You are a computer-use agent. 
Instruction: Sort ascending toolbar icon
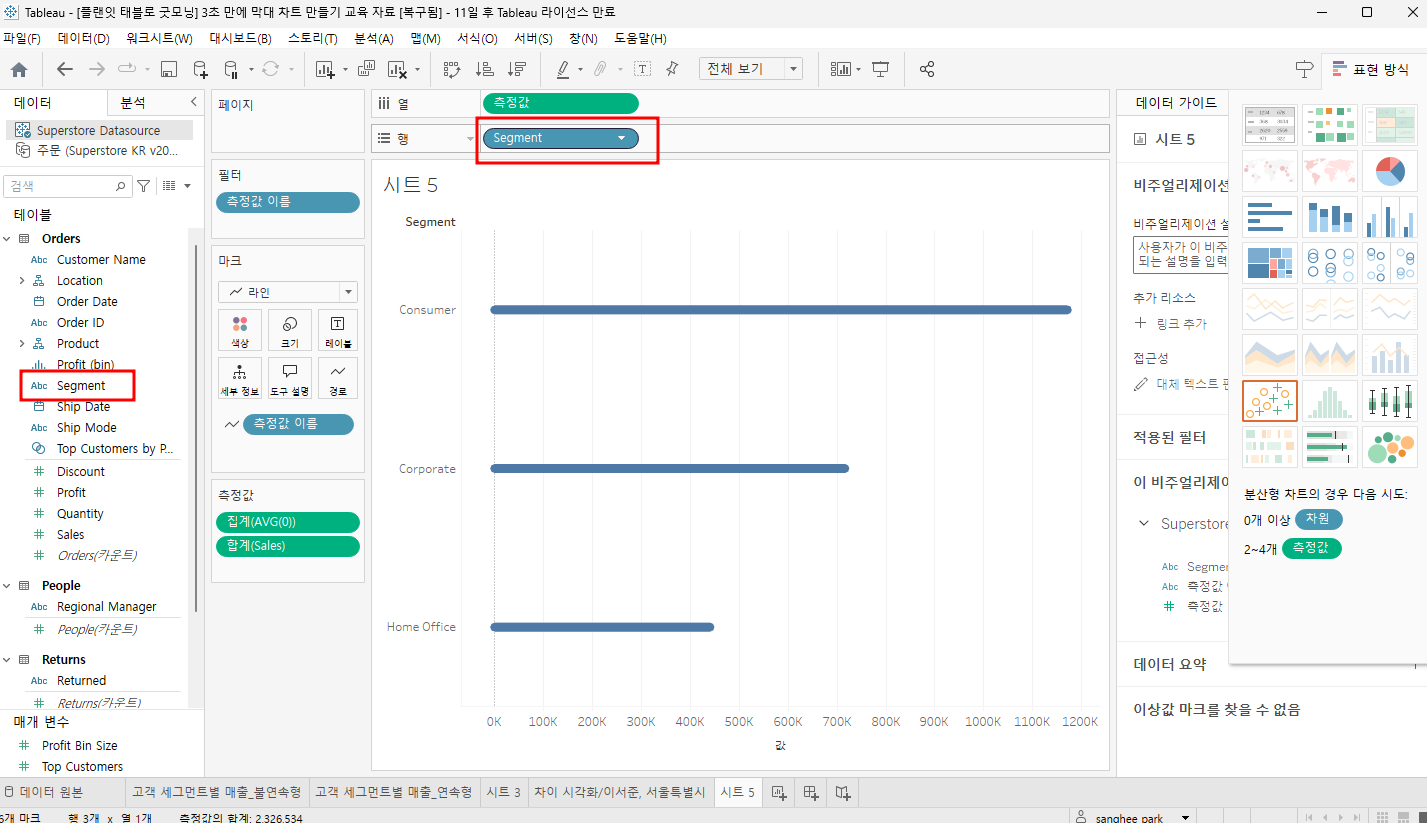pyautogui.click(x=485, y=69)
